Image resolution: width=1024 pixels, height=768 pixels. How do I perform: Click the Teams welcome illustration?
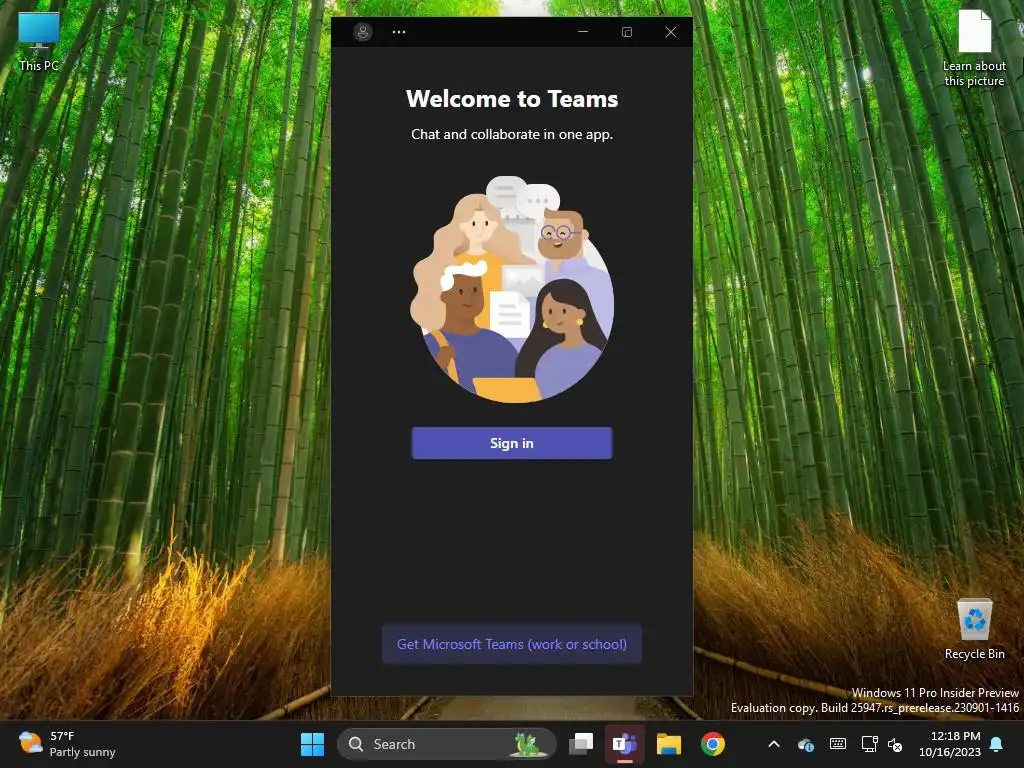click(x=512, y=289)
